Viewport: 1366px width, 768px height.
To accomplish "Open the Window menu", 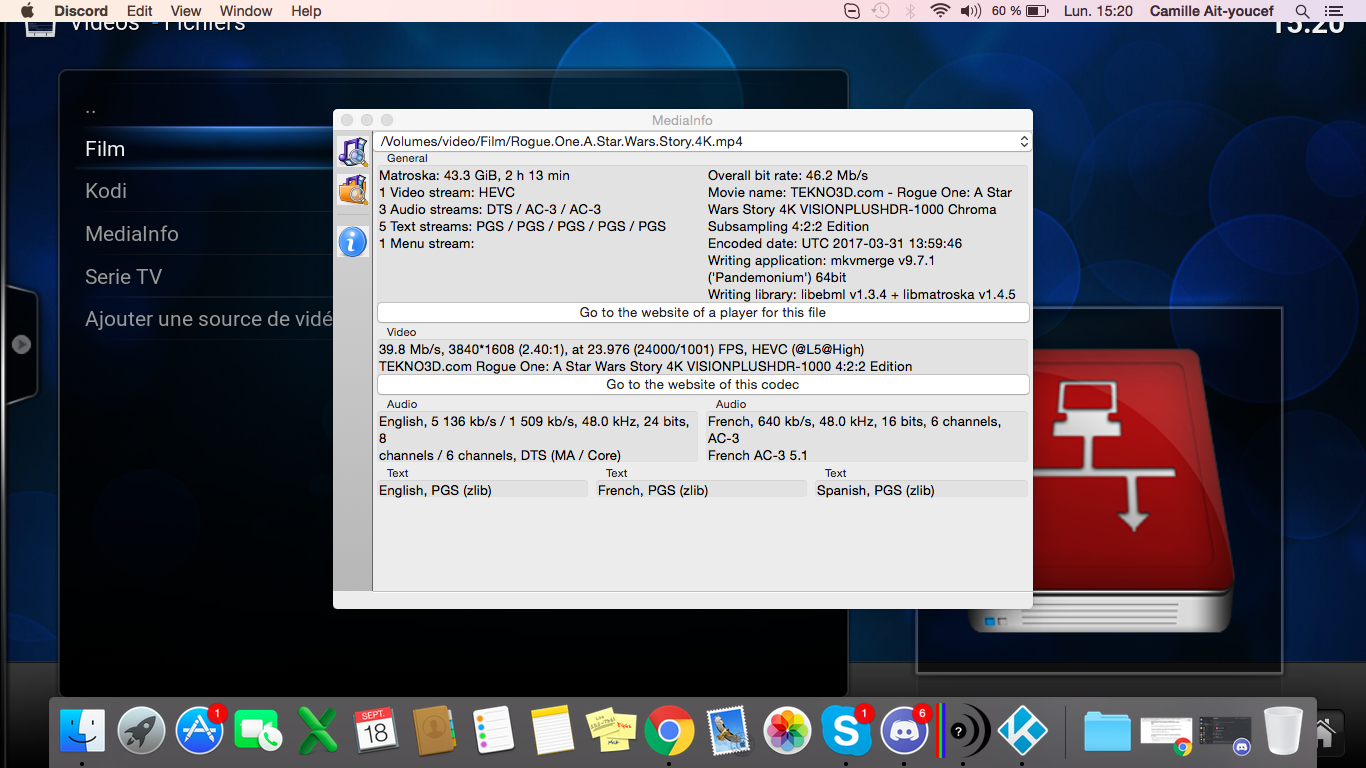I will (x=246, y=11).
